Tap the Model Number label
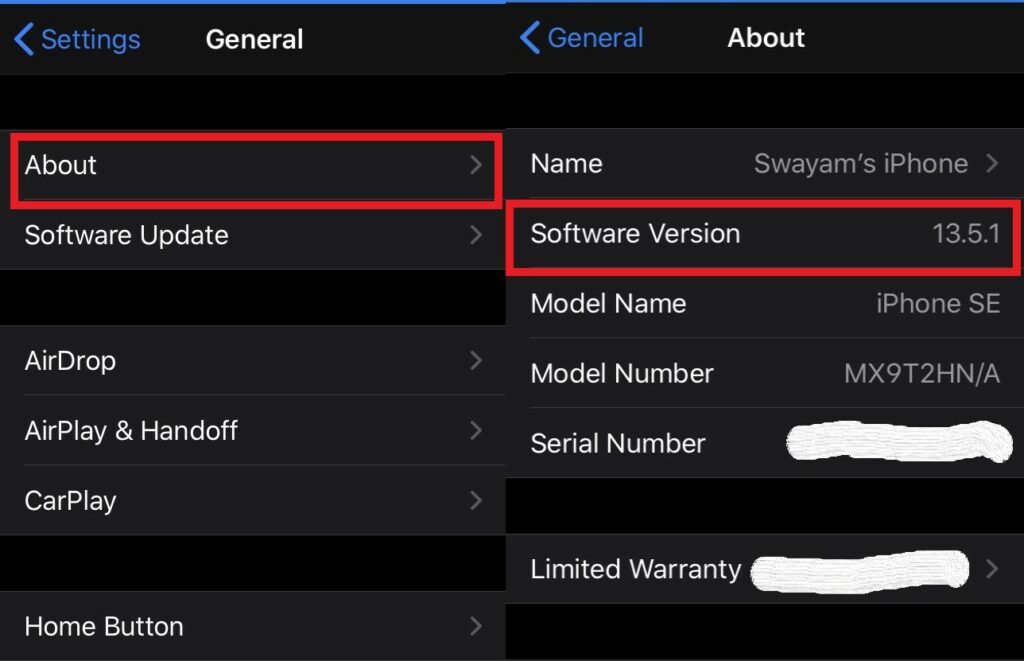Image resolution: width=1024 pixels, height=661 pixels. pos(622,374)
